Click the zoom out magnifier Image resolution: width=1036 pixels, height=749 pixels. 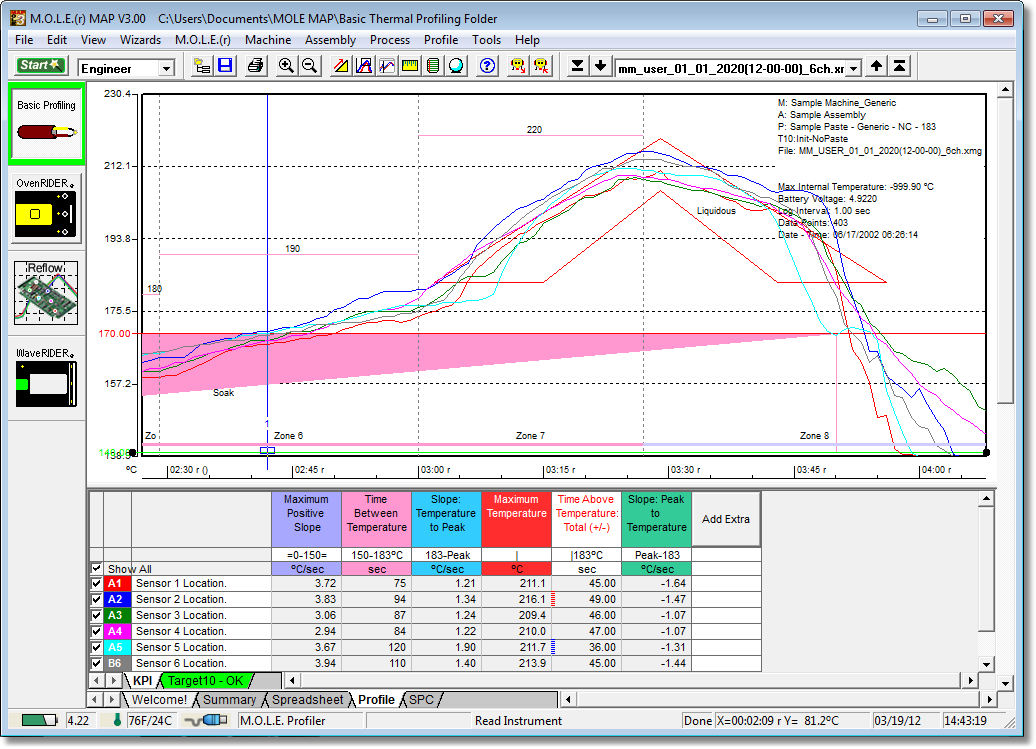[x=309, y=66]
